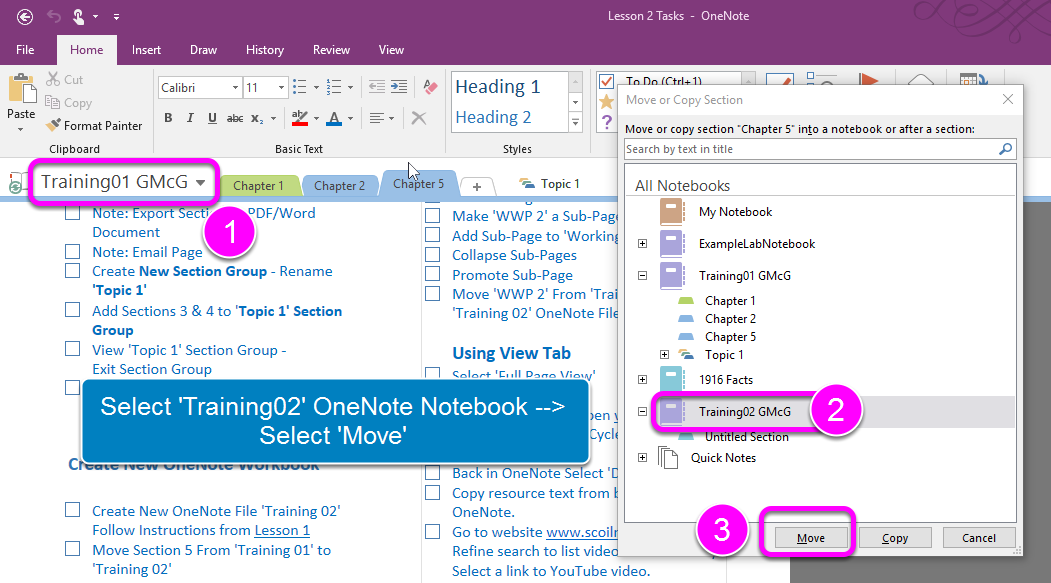Insert a bulleted list

click(300, 87)
